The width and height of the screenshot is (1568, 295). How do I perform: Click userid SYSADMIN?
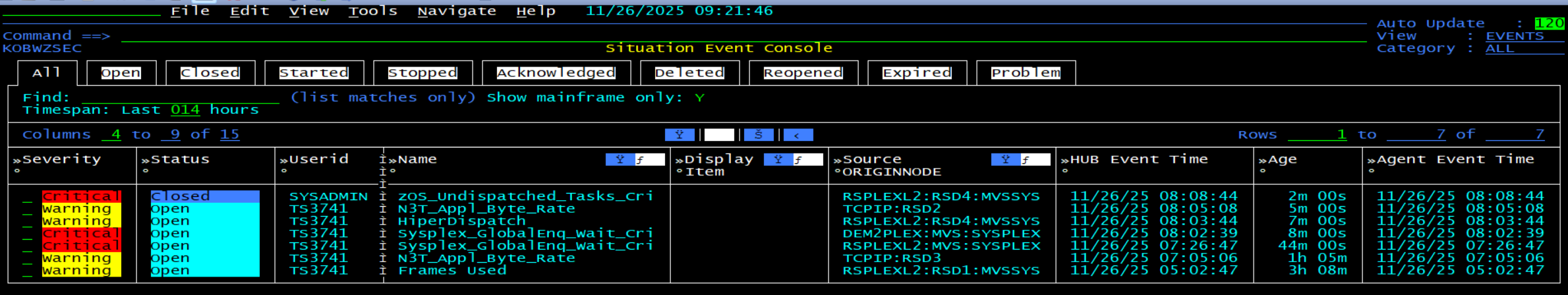[329, 196]
